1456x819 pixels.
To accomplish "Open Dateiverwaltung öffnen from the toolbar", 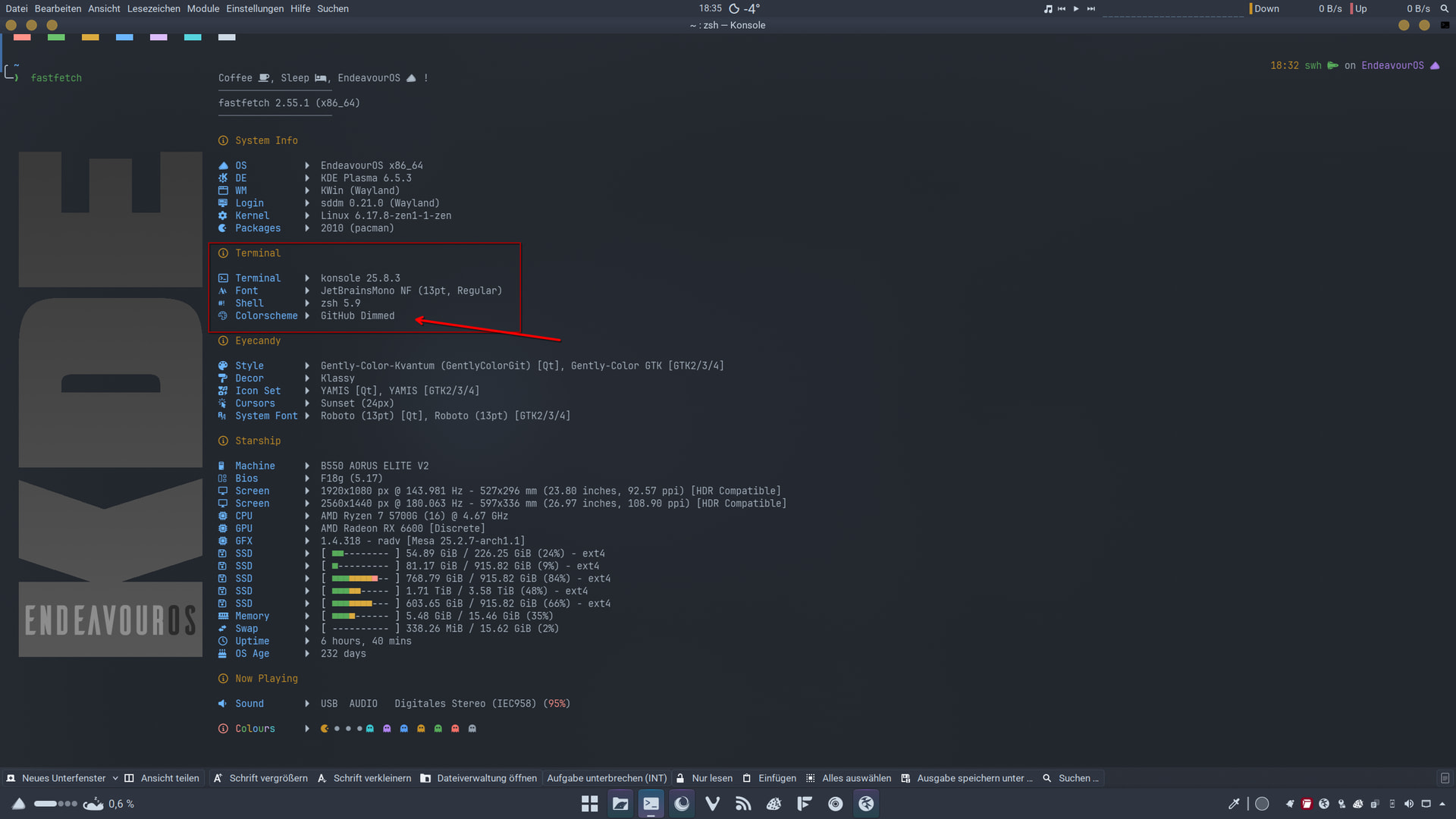I will point(479,778).
